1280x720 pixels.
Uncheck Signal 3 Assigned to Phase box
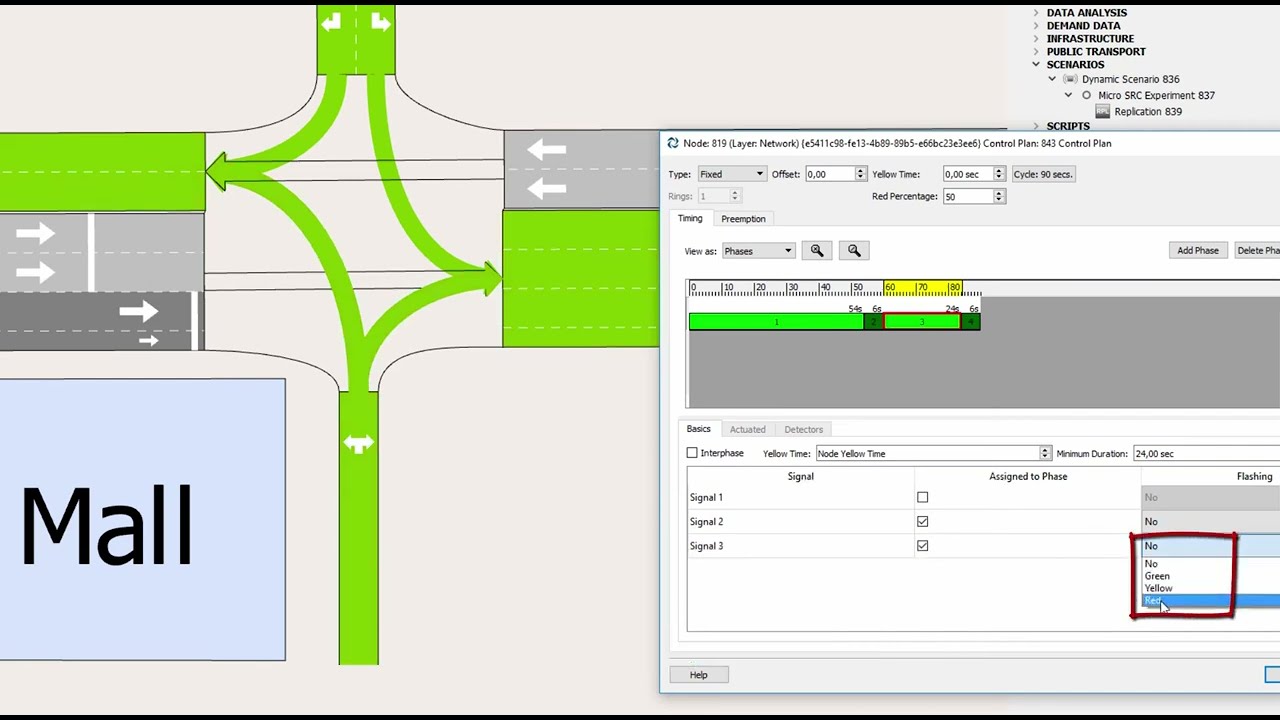tap(922, 546)
